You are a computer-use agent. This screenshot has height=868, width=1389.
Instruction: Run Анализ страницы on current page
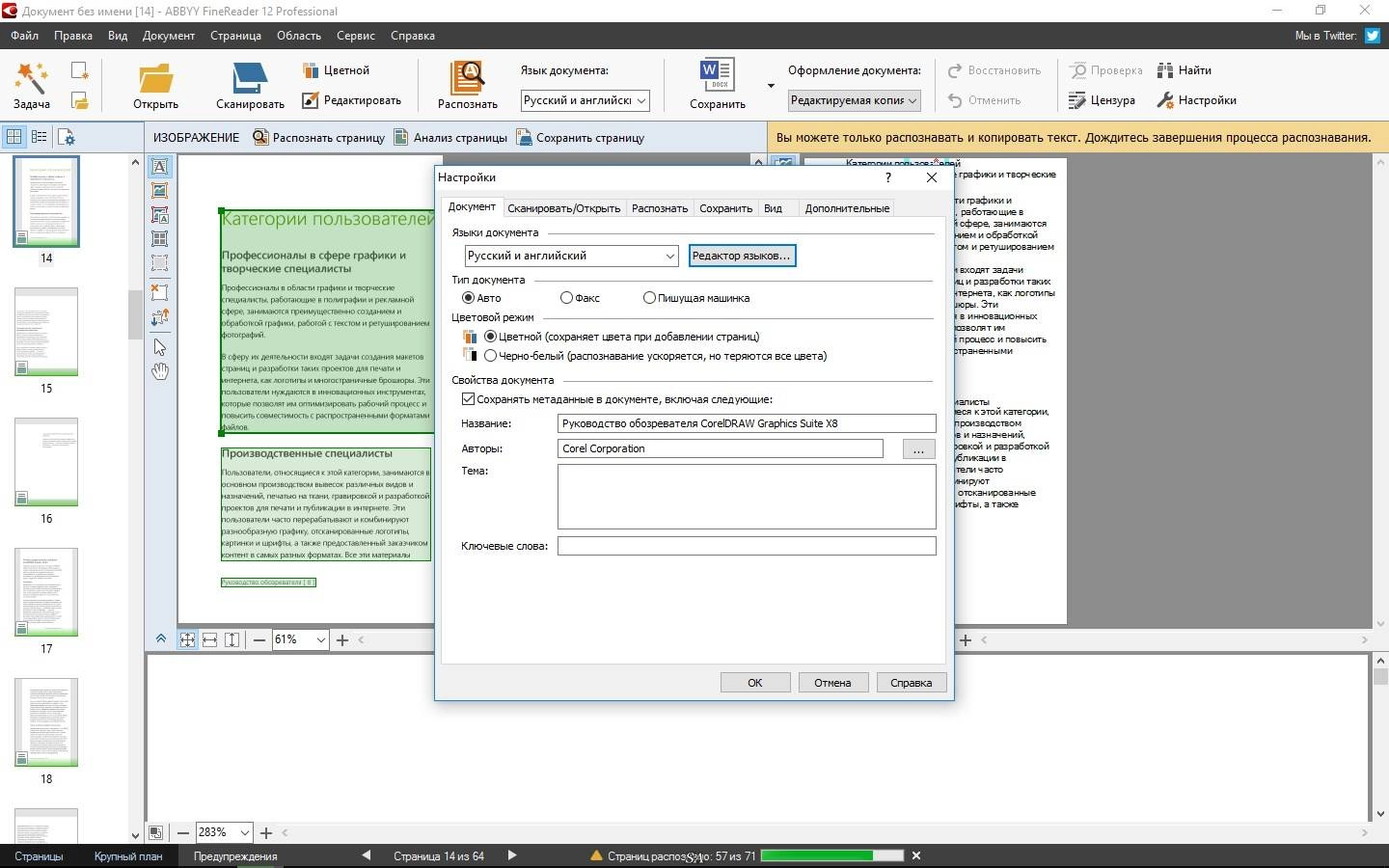point(450,138)
